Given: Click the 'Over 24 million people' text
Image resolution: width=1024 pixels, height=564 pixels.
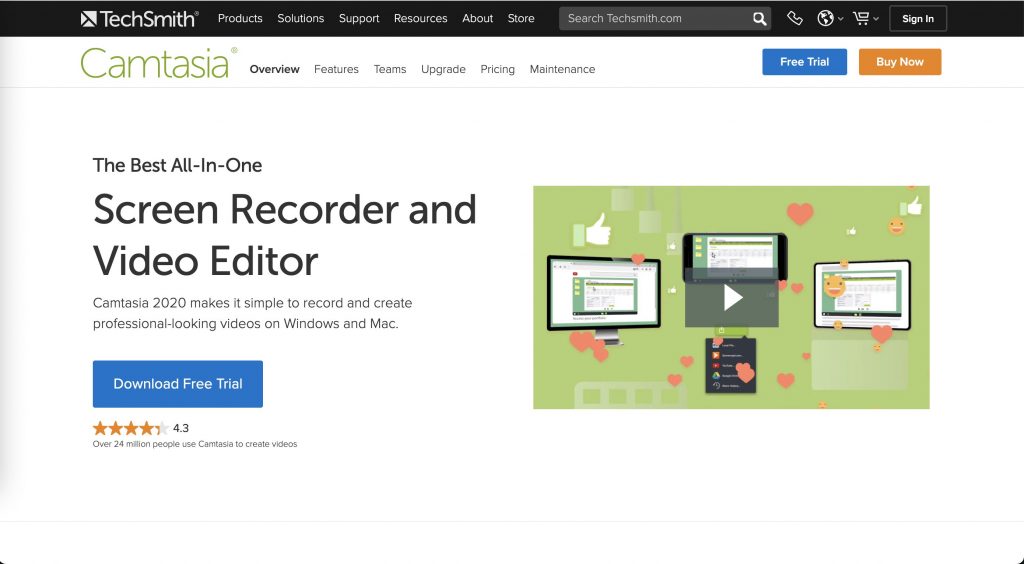Looking at the screenshot, I should pos(195,444).
